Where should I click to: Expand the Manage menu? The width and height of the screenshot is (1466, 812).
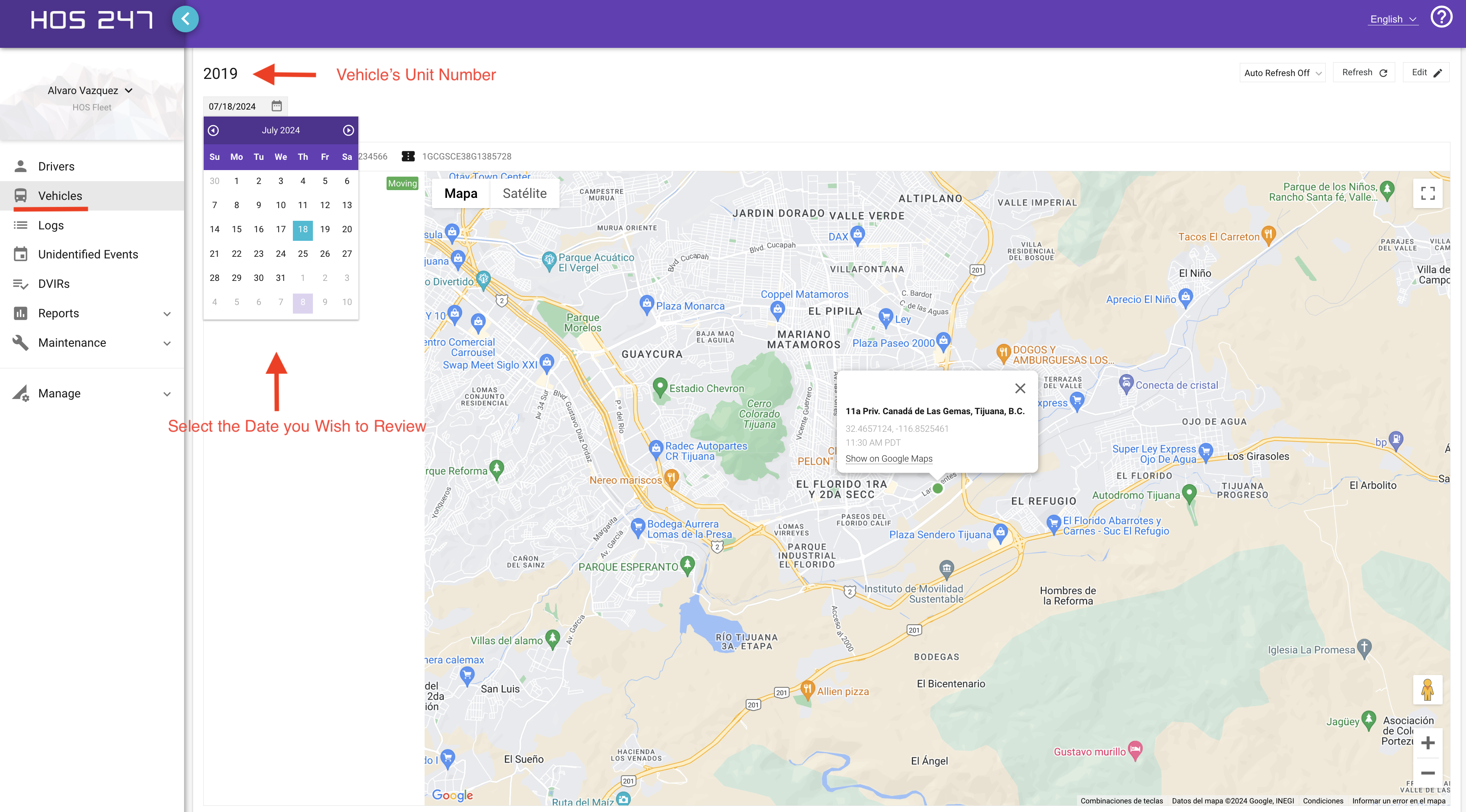point(92,393)
